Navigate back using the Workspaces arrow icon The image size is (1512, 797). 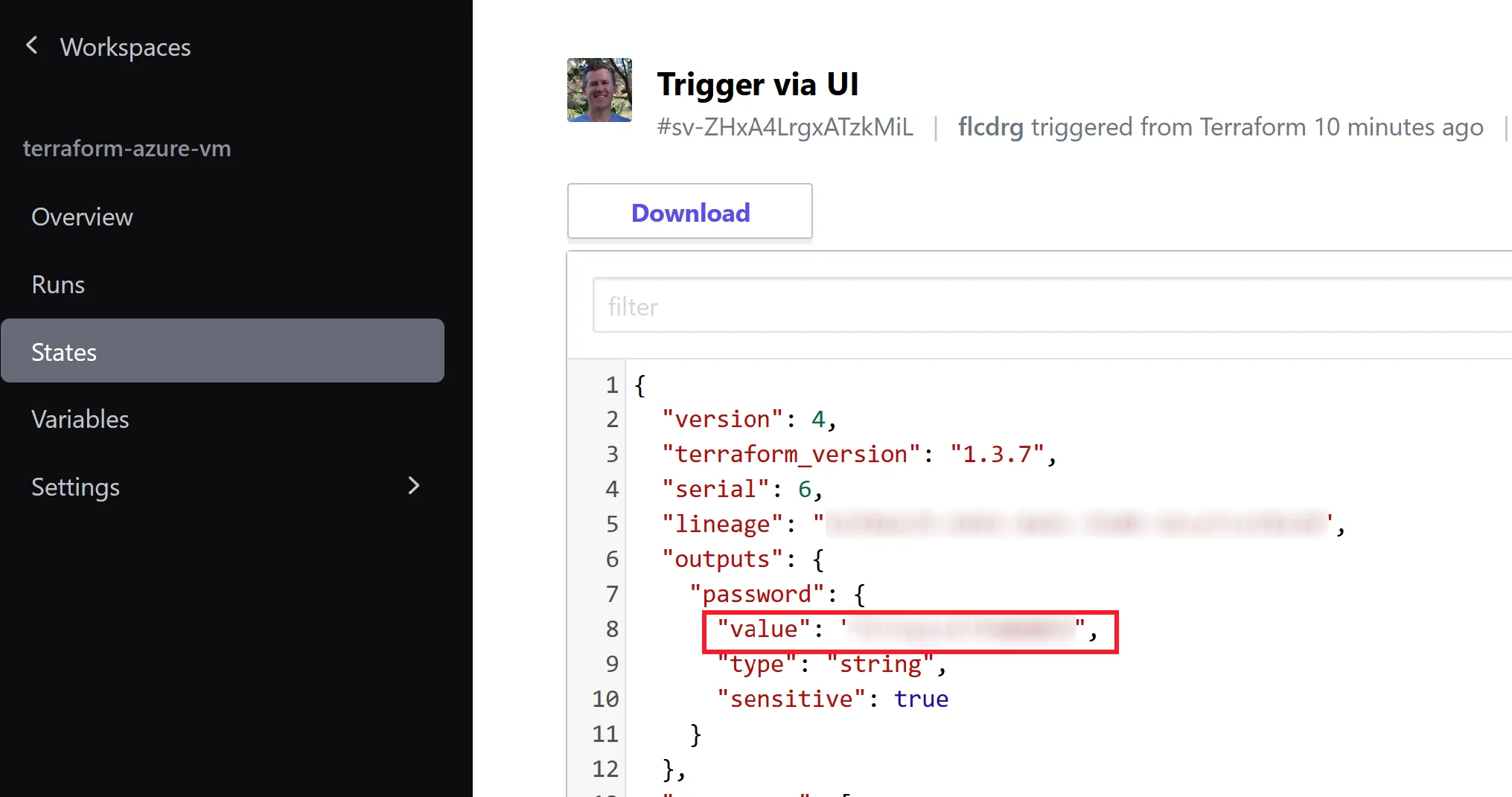pos(32,45)
